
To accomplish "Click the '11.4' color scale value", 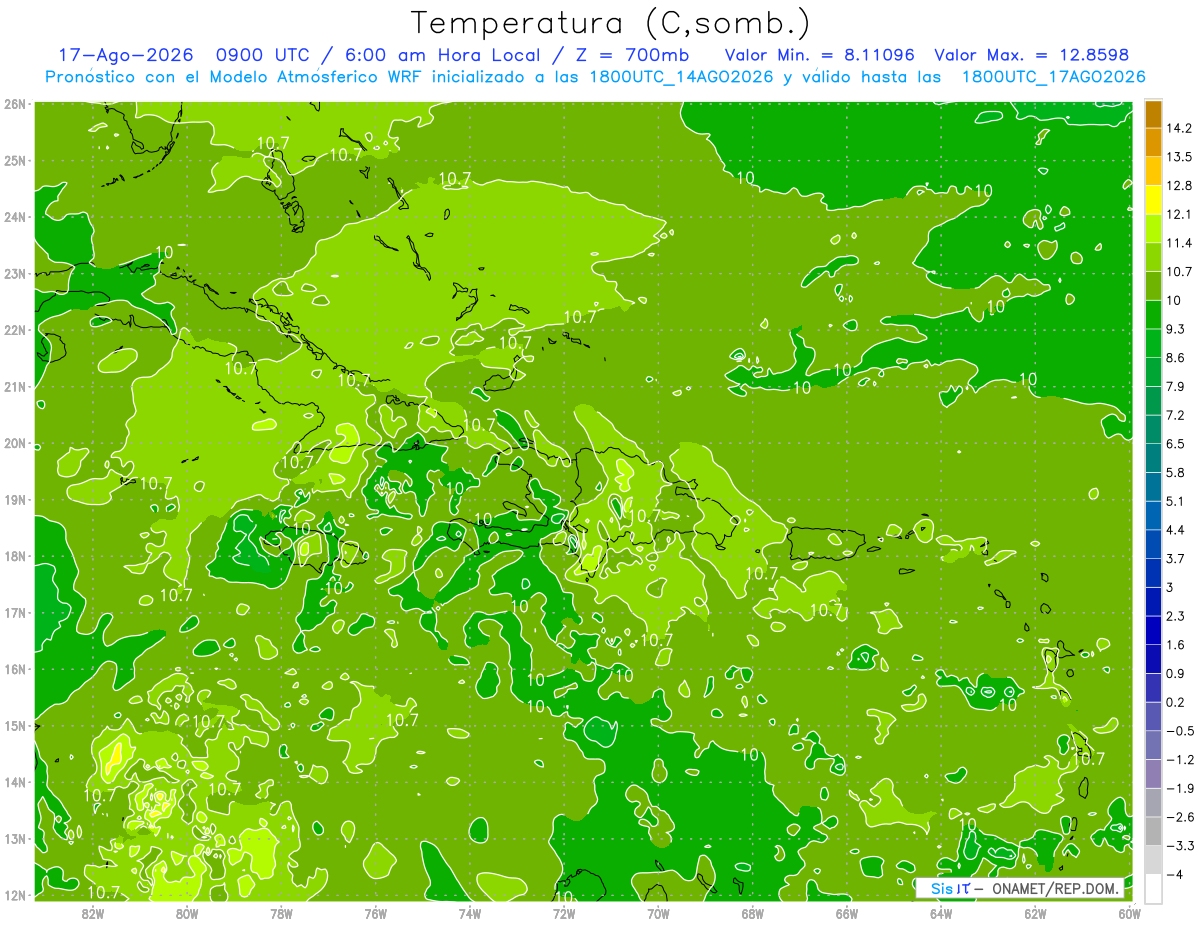I will click(x=1179, y=243).
